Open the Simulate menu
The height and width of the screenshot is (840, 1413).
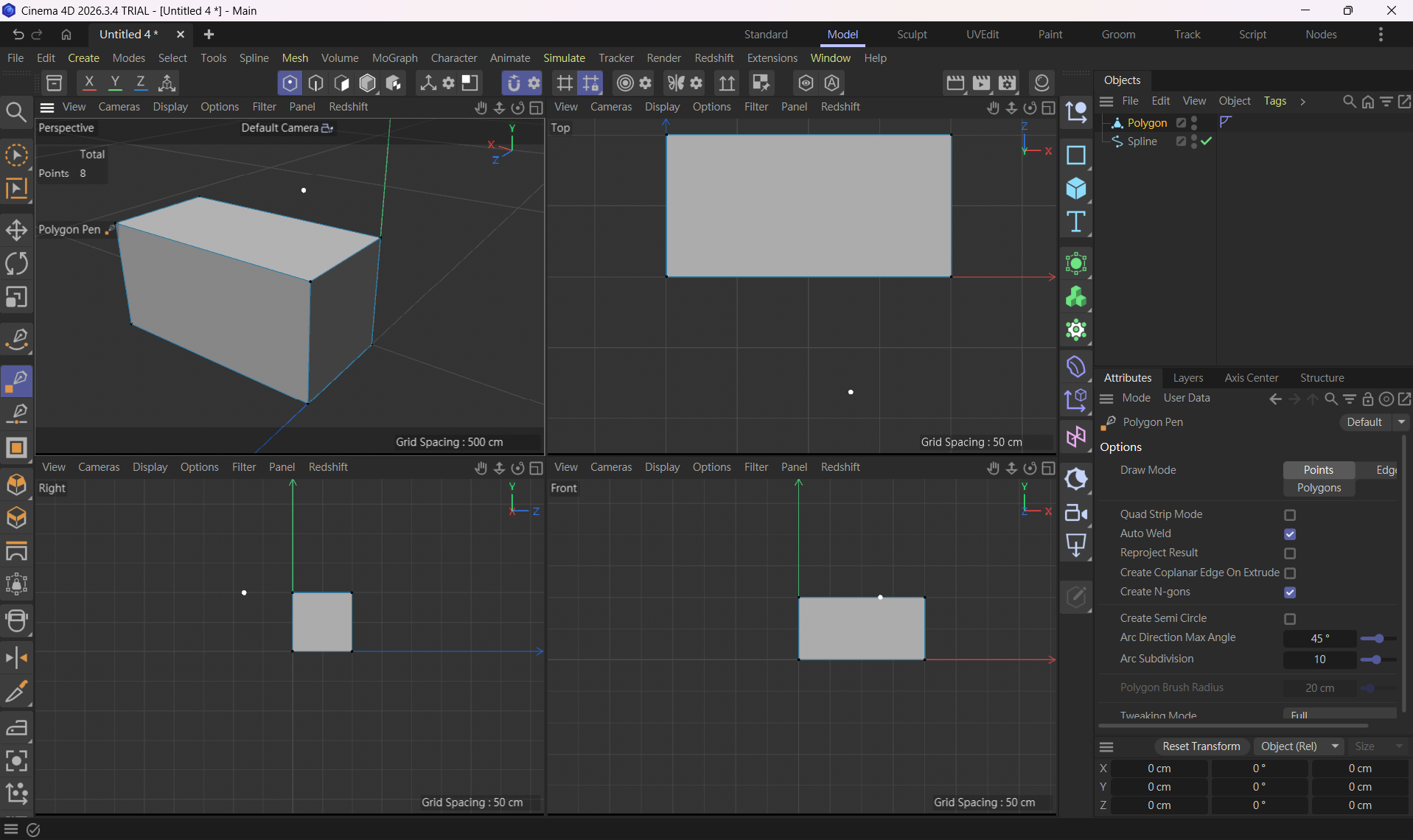coord(564,58)
